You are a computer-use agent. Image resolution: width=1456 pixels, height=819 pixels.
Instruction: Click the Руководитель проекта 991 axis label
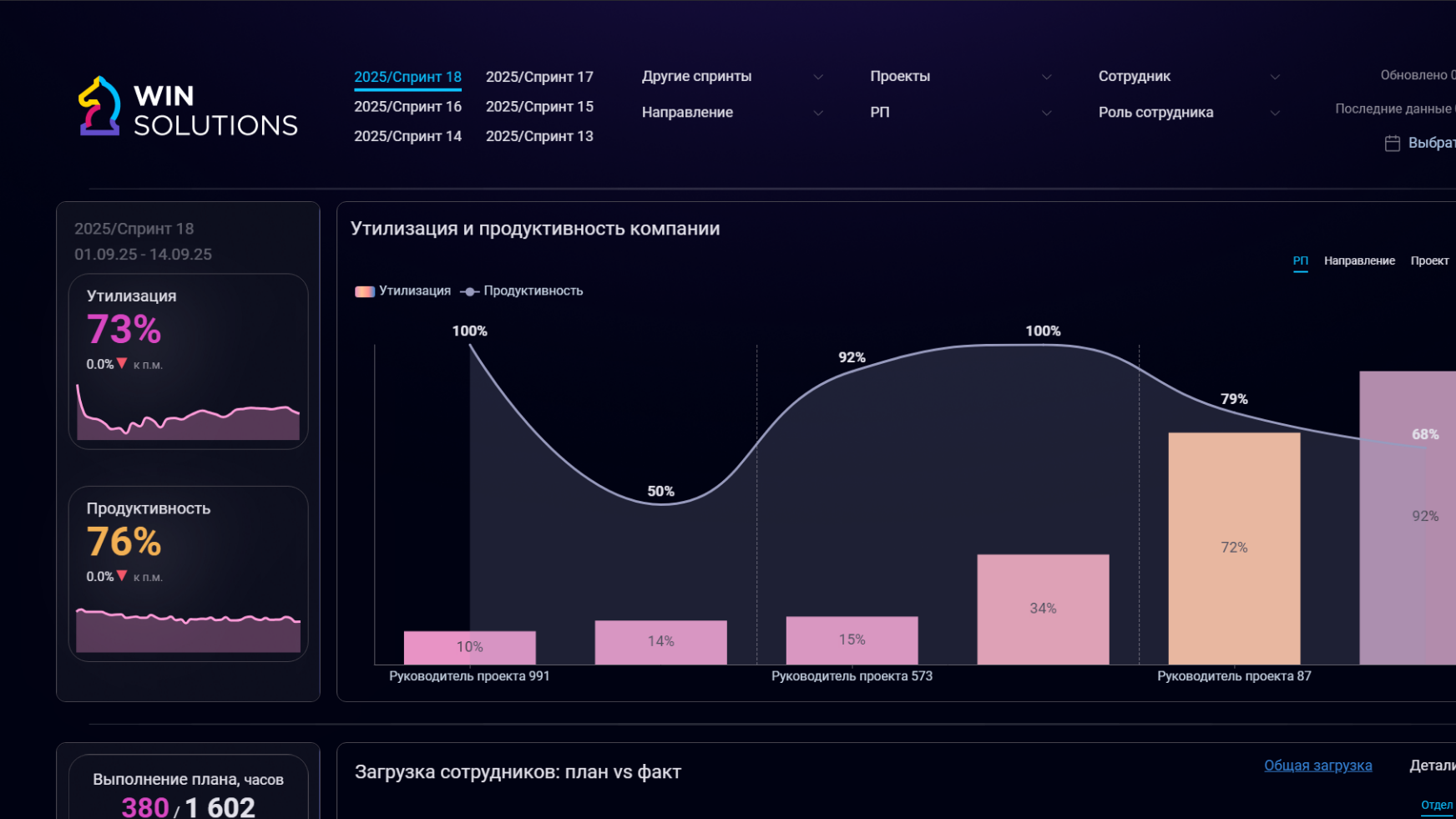click(x=469, y=676)
